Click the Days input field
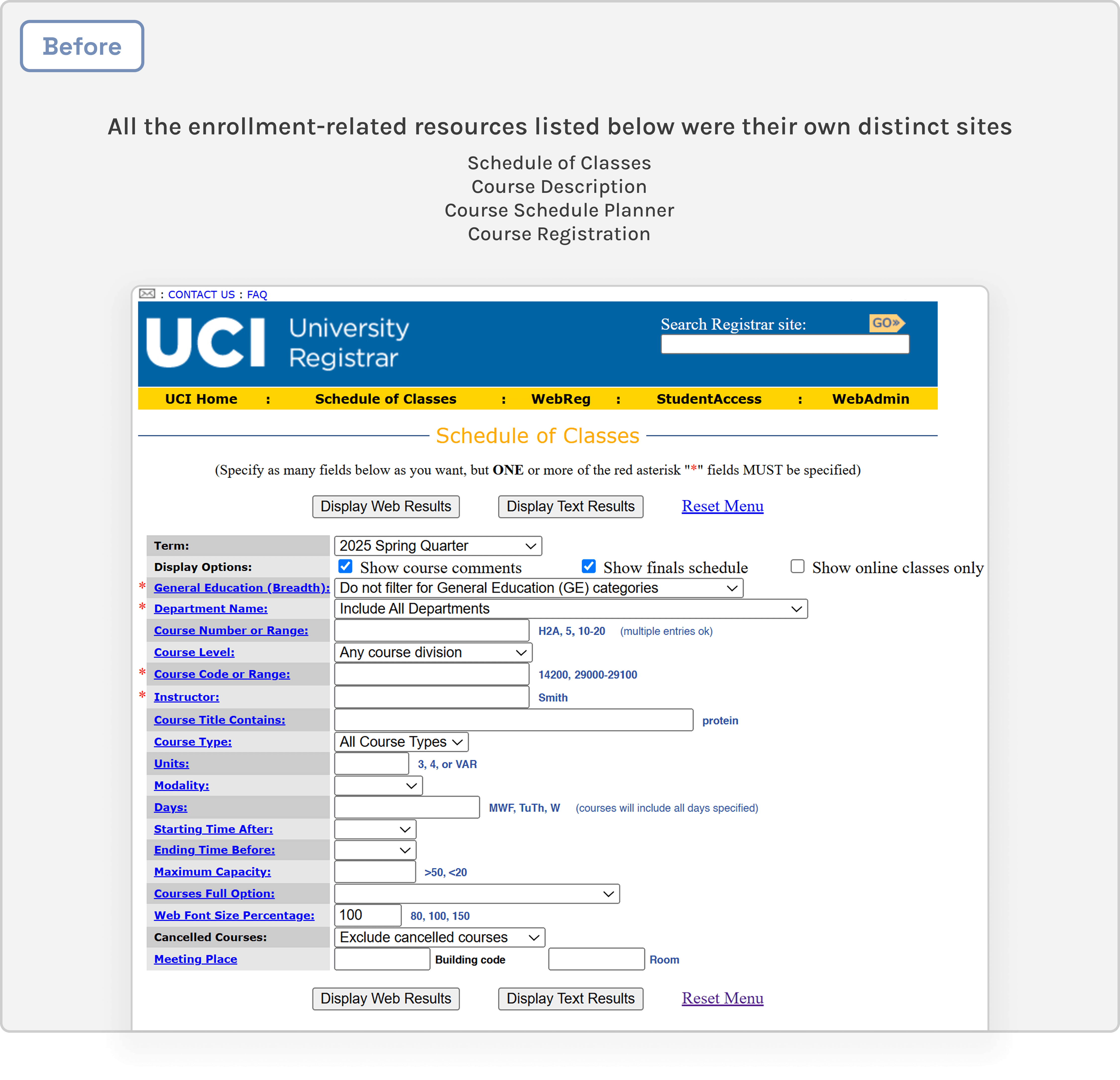Viewport: 1120px width, 1080px height. (407, 808)
